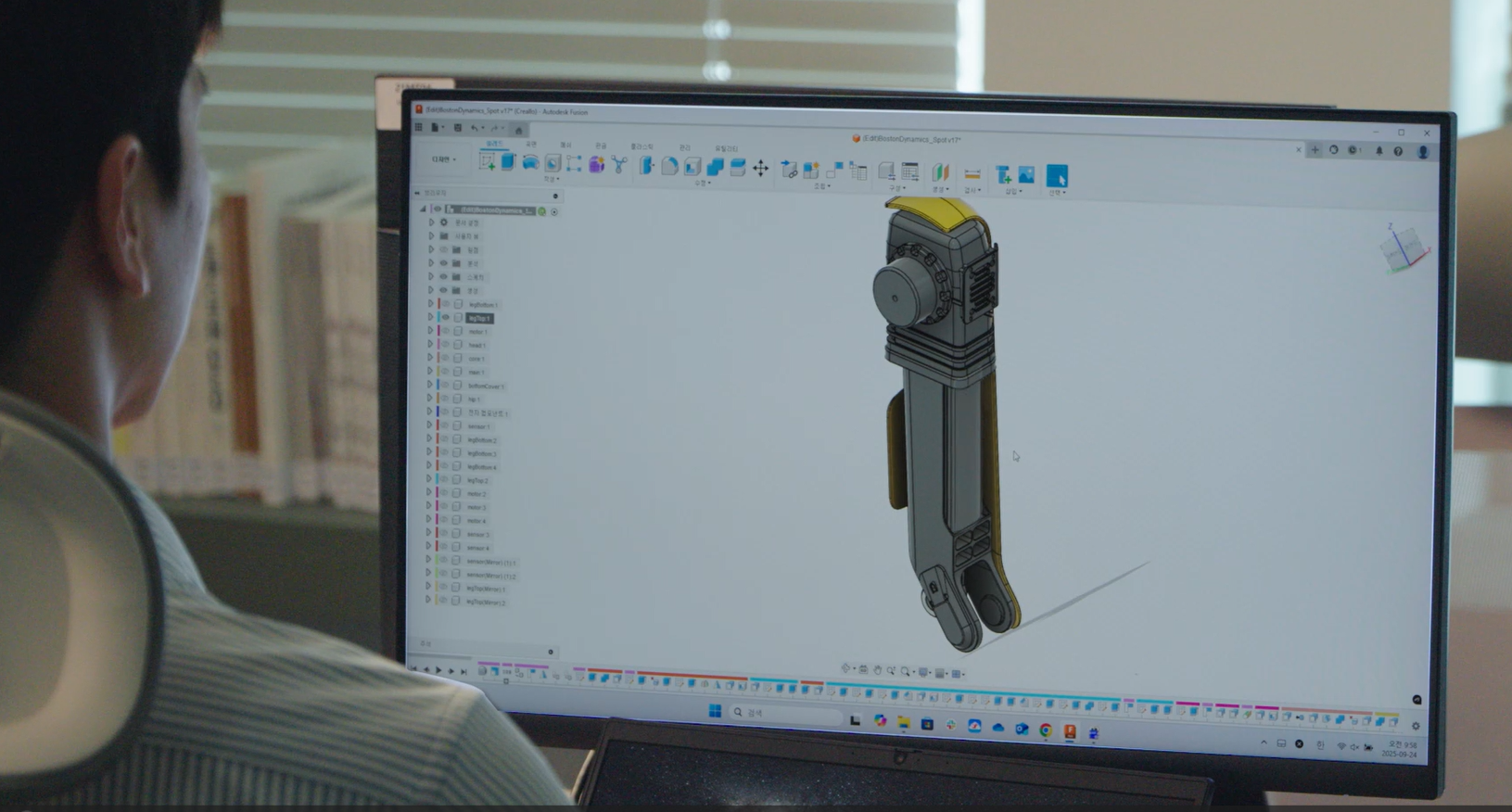The height and width of the screenshot is (812, 1512).
Task: Toggle visibility of legTop:1 component
Action: (446, 318)
